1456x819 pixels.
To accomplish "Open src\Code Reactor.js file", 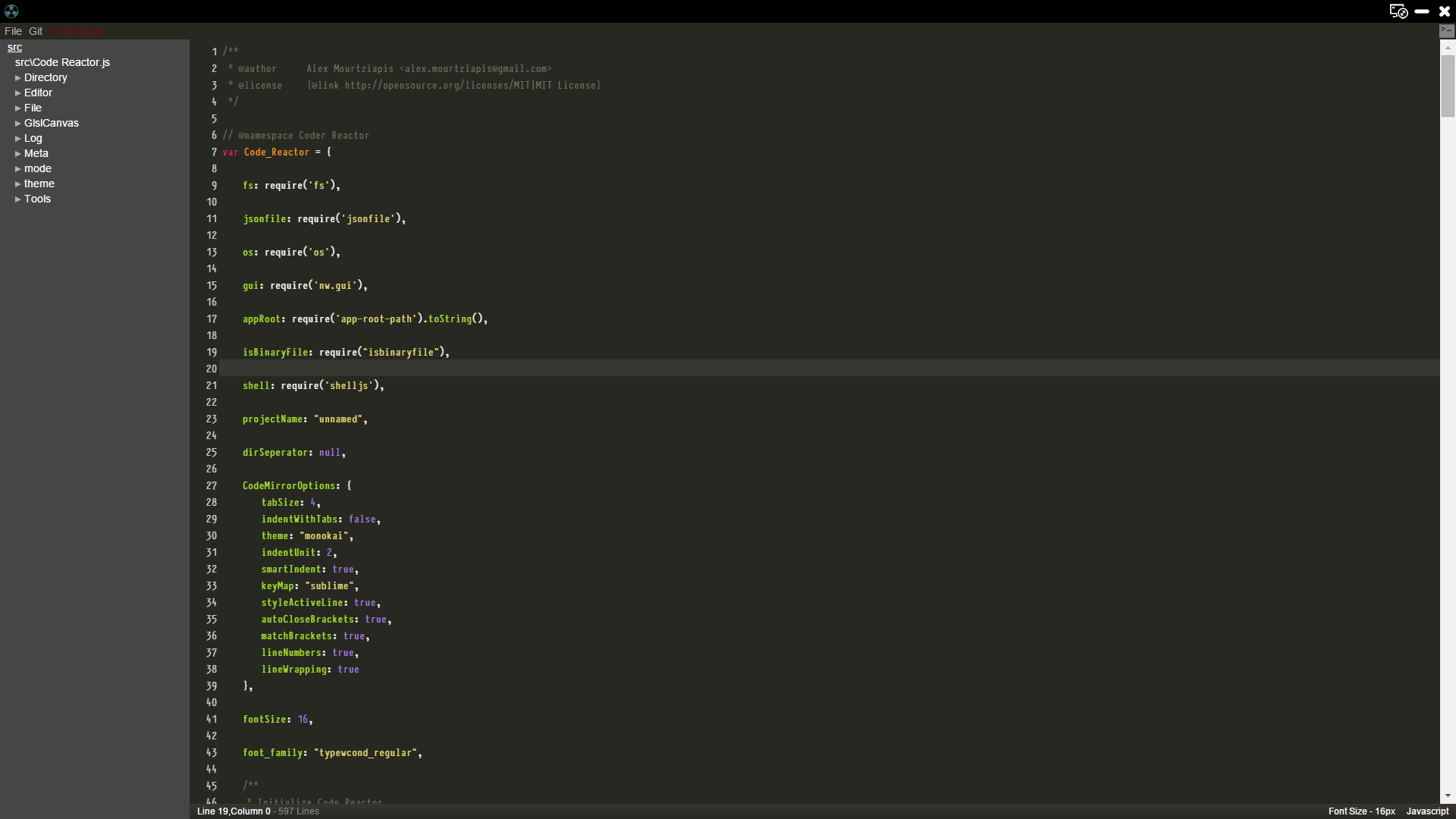I will click(x=62, y=62).
